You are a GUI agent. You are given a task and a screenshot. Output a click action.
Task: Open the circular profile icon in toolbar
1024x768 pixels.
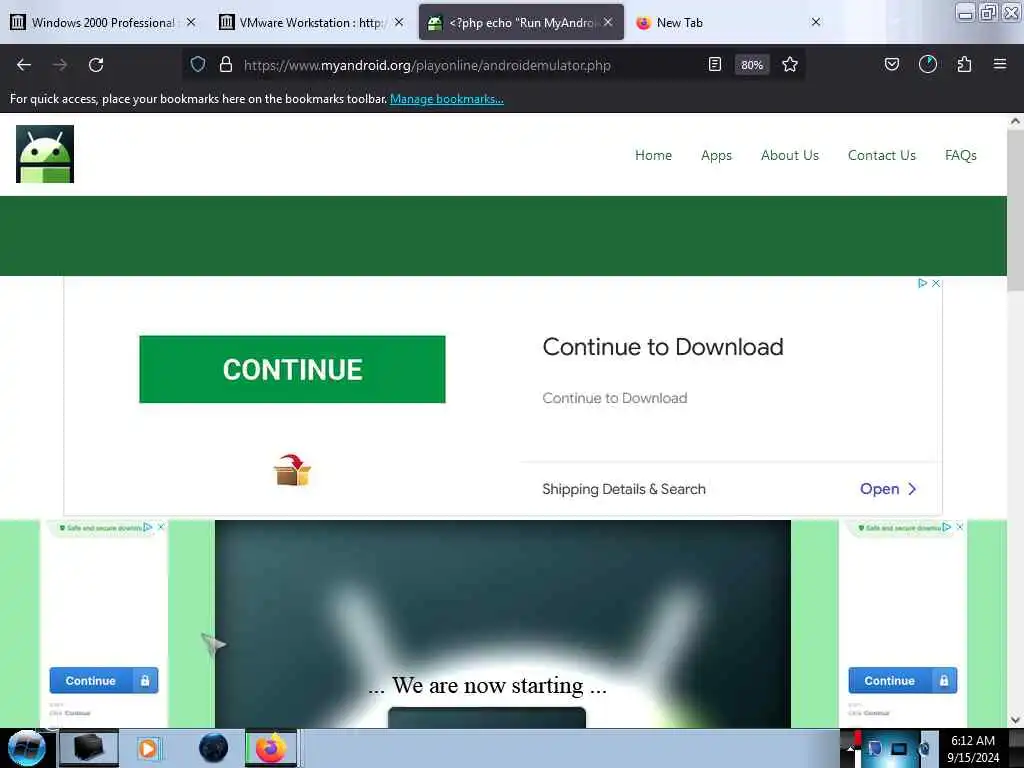coord(928,64)
